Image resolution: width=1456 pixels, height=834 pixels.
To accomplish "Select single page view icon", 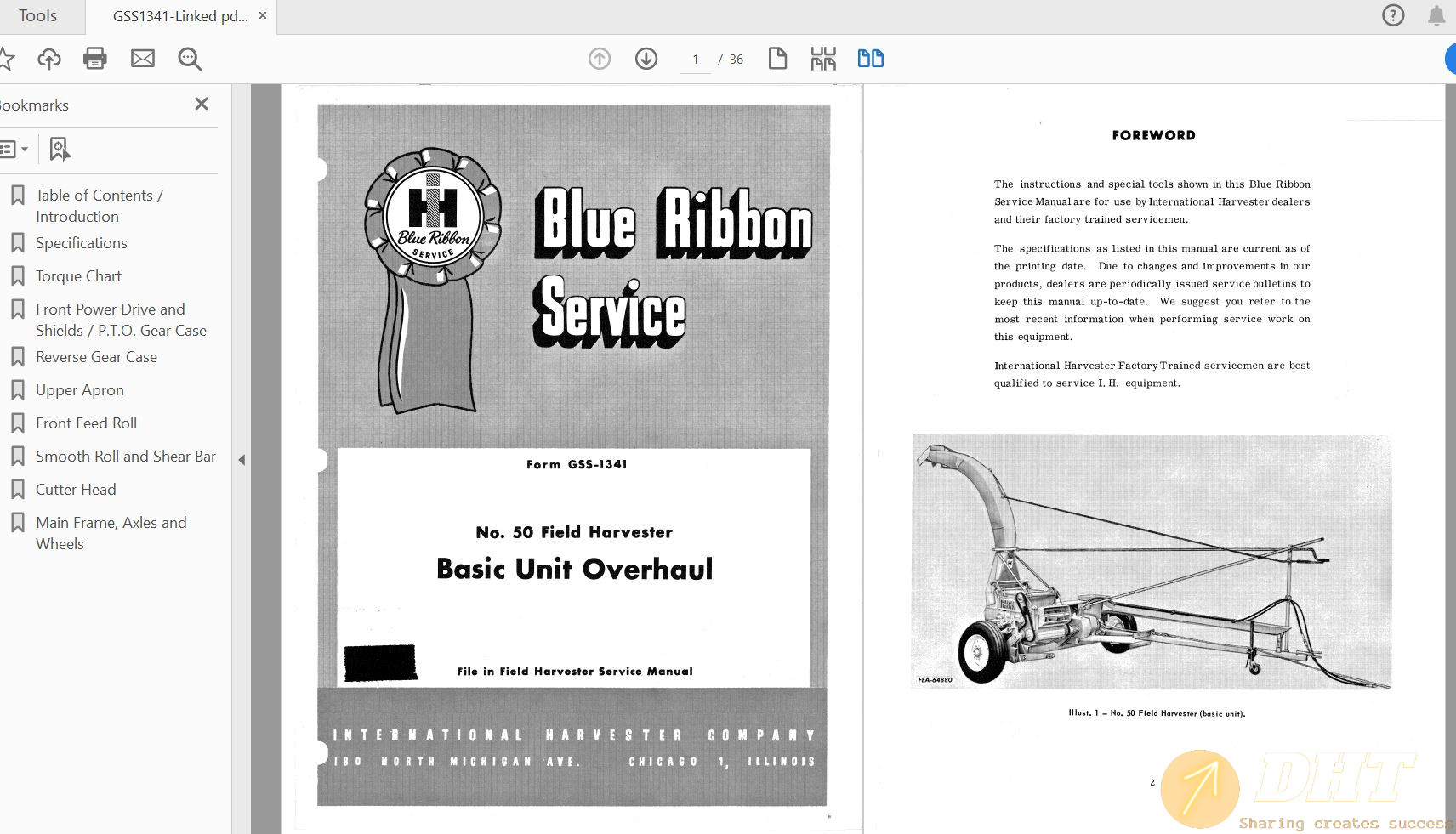I will click(x=777, y=59).
